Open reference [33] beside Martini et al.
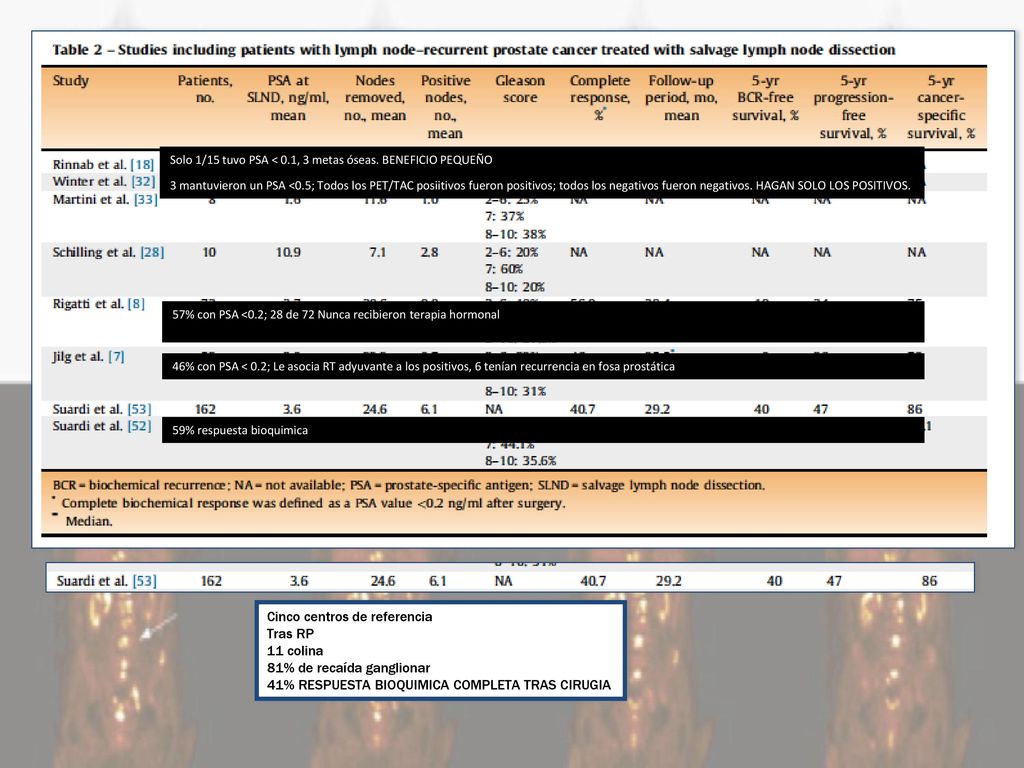The image size is (1024, 768). [146, 199]
